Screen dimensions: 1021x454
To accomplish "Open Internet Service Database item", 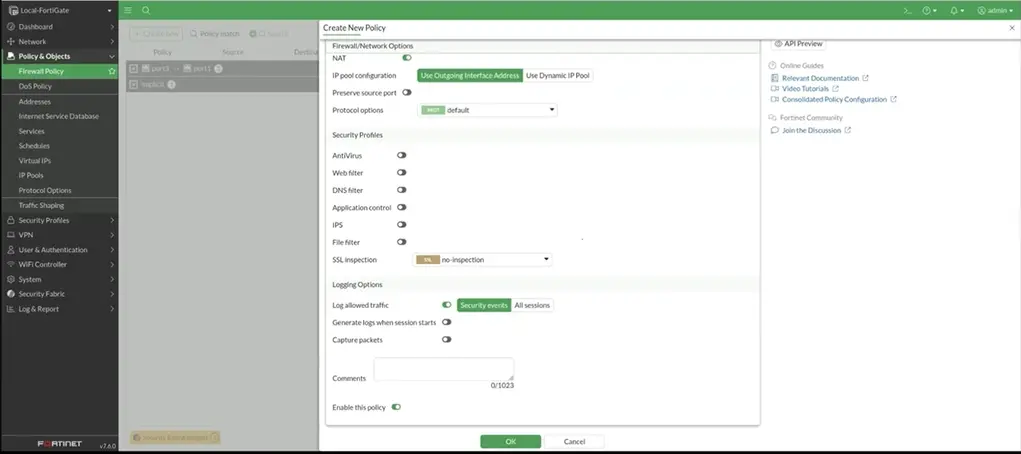I will click(59, 116).
